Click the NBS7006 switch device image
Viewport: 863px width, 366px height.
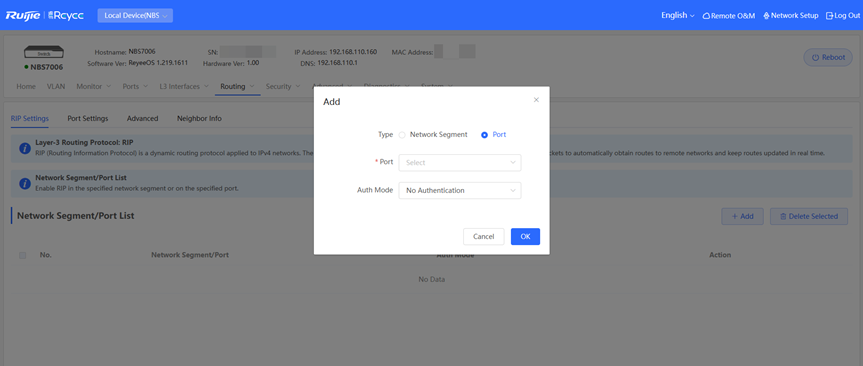[43, 53]
